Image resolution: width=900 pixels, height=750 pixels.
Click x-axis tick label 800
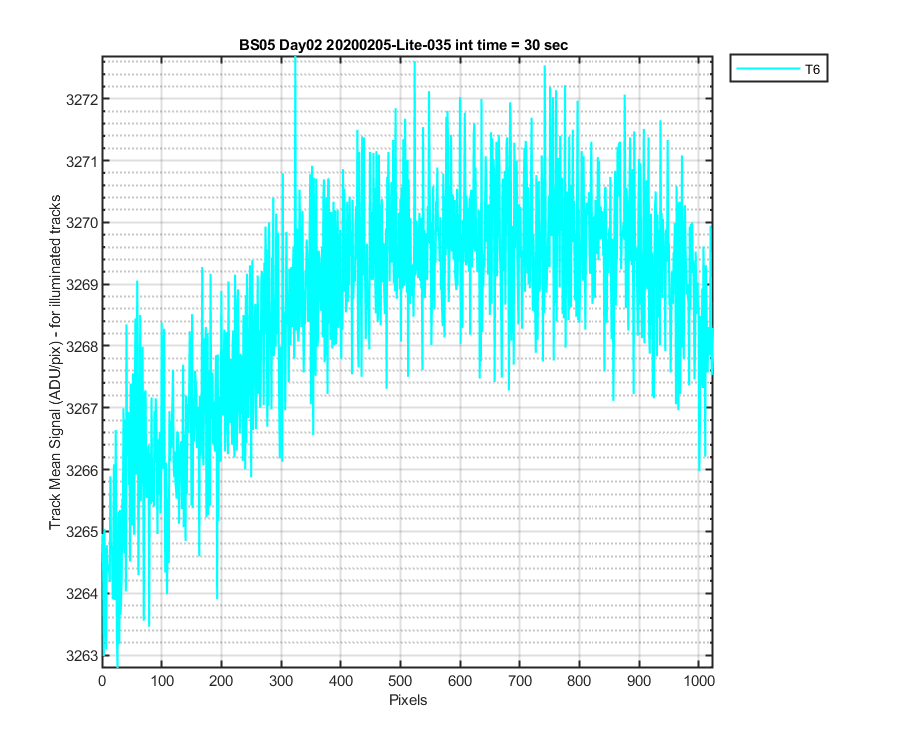click(579, 681)
